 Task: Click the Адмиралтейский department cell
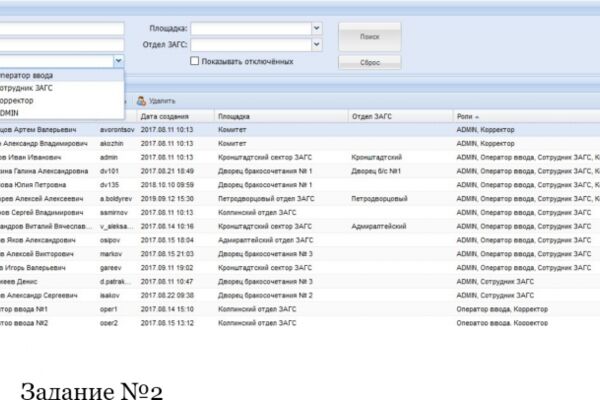(x=378, y=226)
